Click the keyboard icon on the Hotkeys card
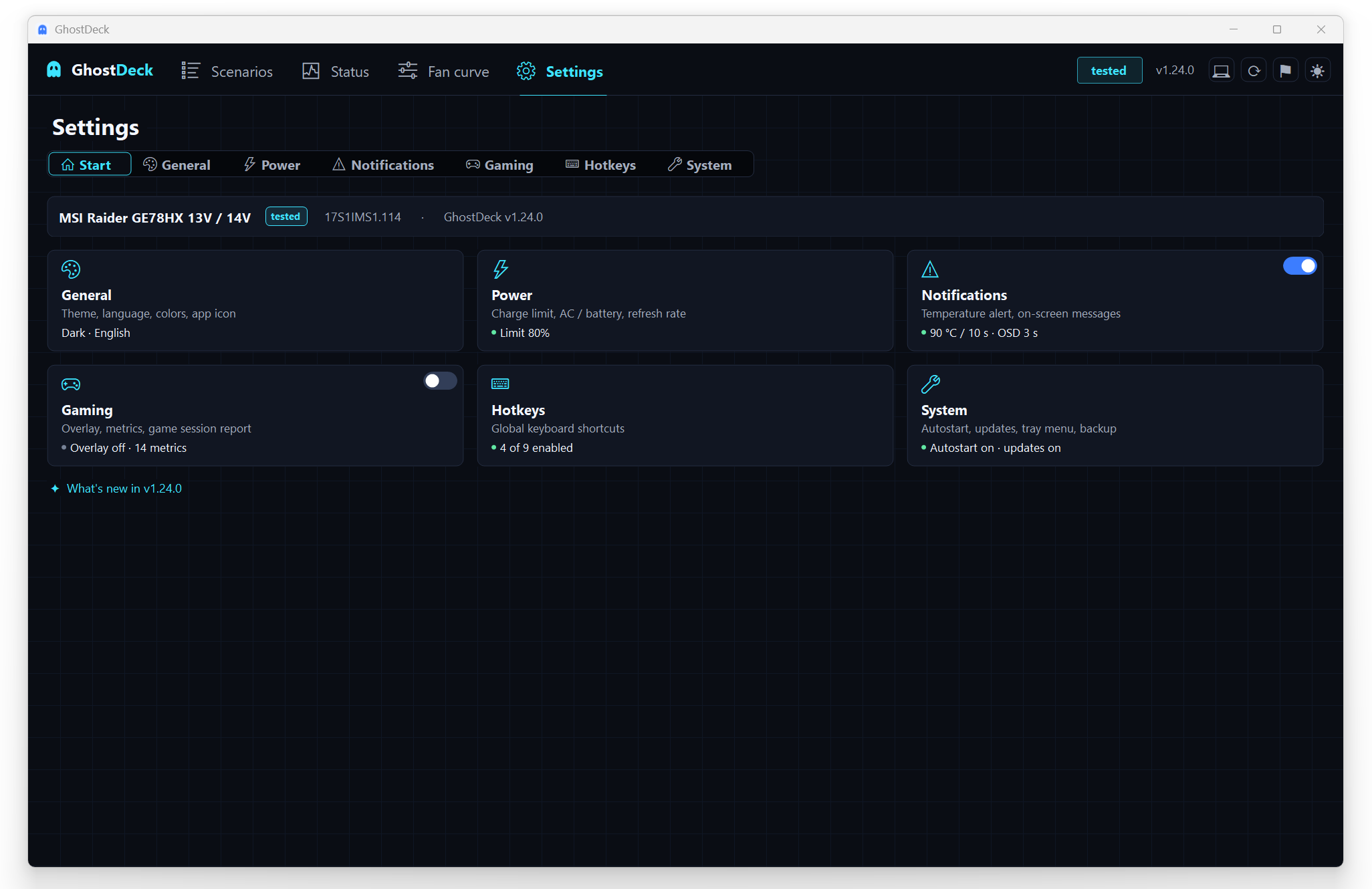This screenshot has height=889, width=1372. [x=500, y=384]
